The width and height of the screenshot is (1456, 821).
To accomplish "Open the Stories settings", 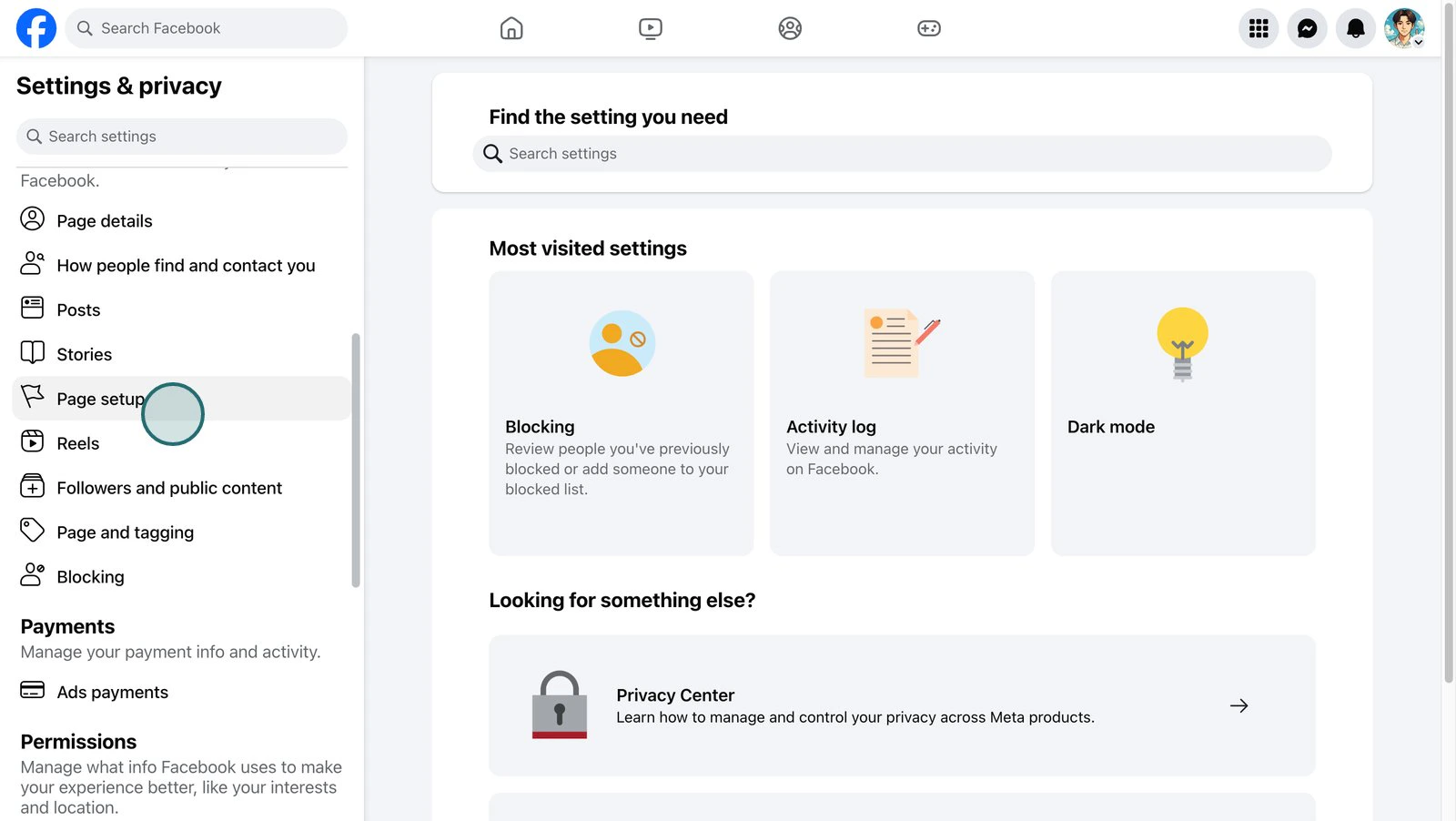I will coord(181,355).
